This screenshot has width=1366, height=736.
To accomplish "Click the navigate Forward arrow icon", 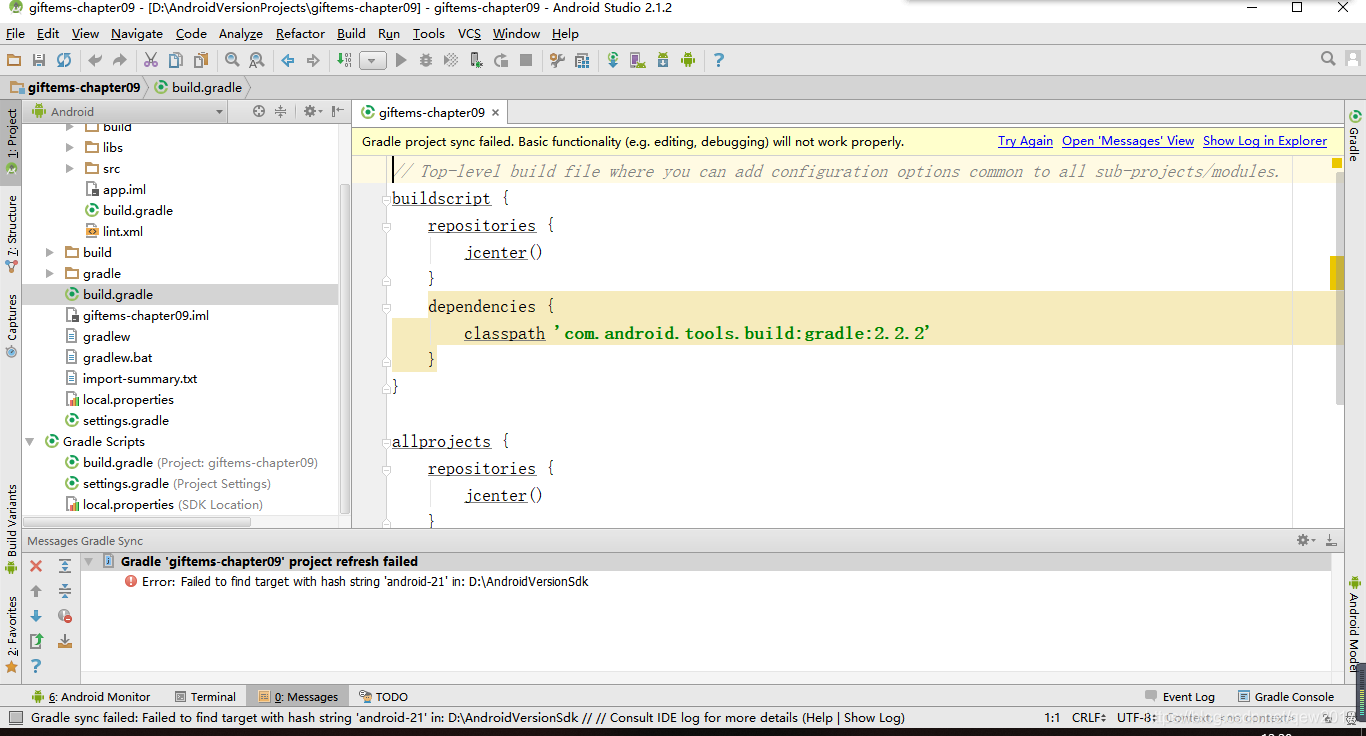I will (313, 60).
